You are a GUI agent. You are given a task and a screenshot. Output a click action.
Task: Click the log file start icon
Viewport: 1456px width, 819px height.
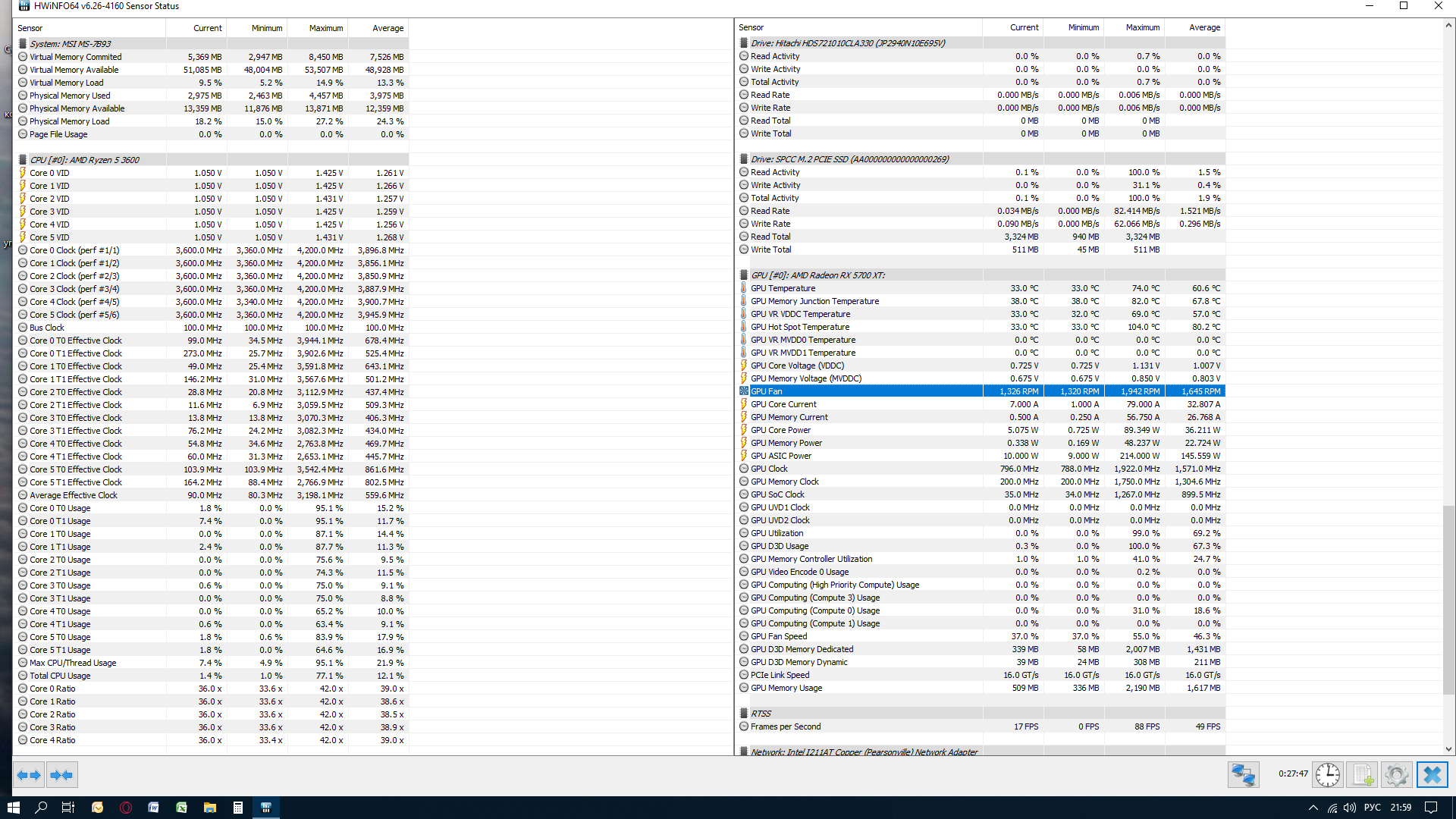pos(1362,775)
